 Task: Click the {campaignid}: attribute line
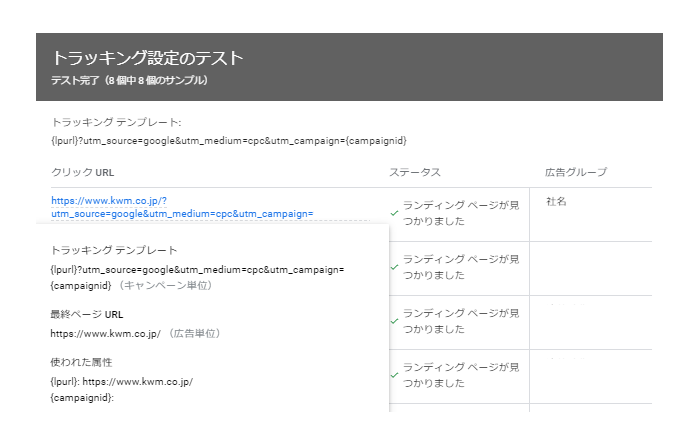pyautogui.click(x=82, y=398)
